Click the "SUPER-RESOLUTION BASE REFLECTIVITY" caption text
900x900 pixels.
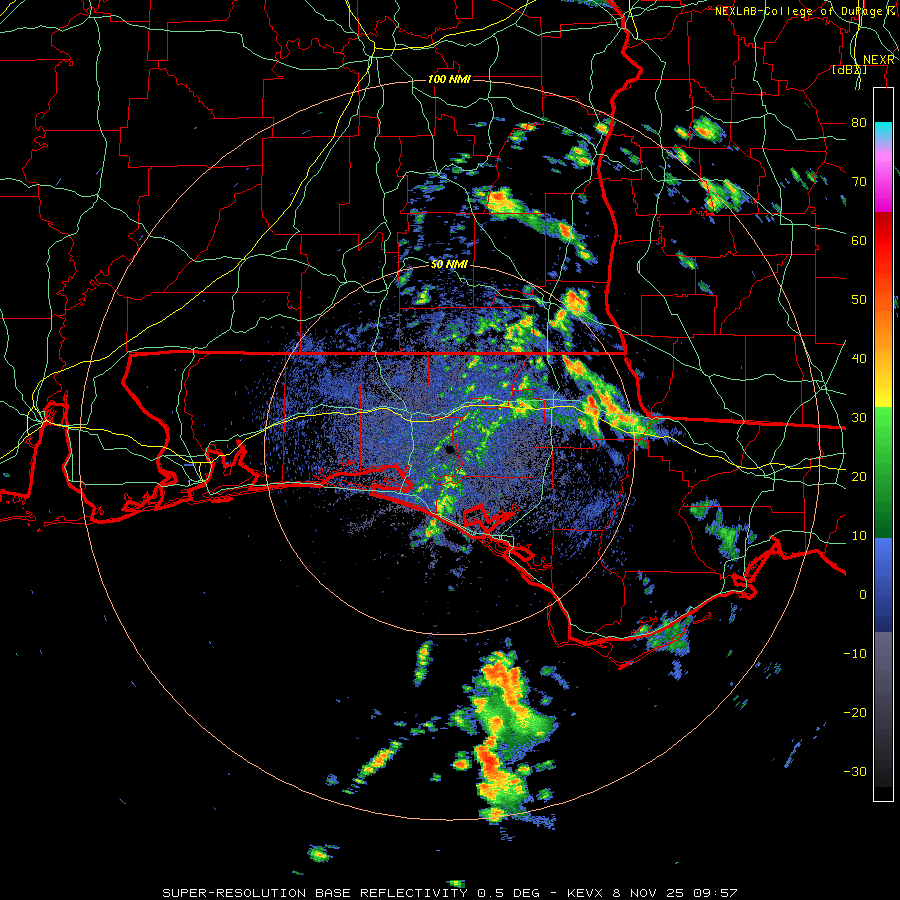(x=315, y=893)
